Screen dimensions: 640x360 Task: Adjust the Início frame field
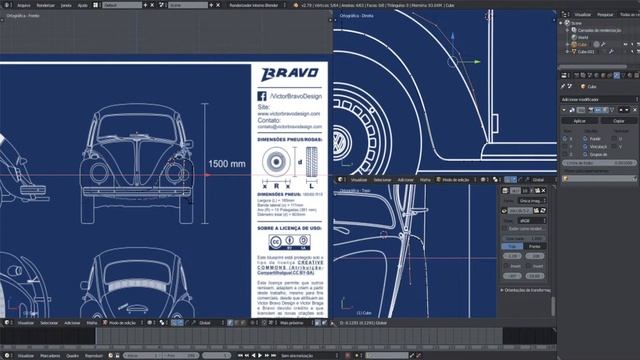142,356
